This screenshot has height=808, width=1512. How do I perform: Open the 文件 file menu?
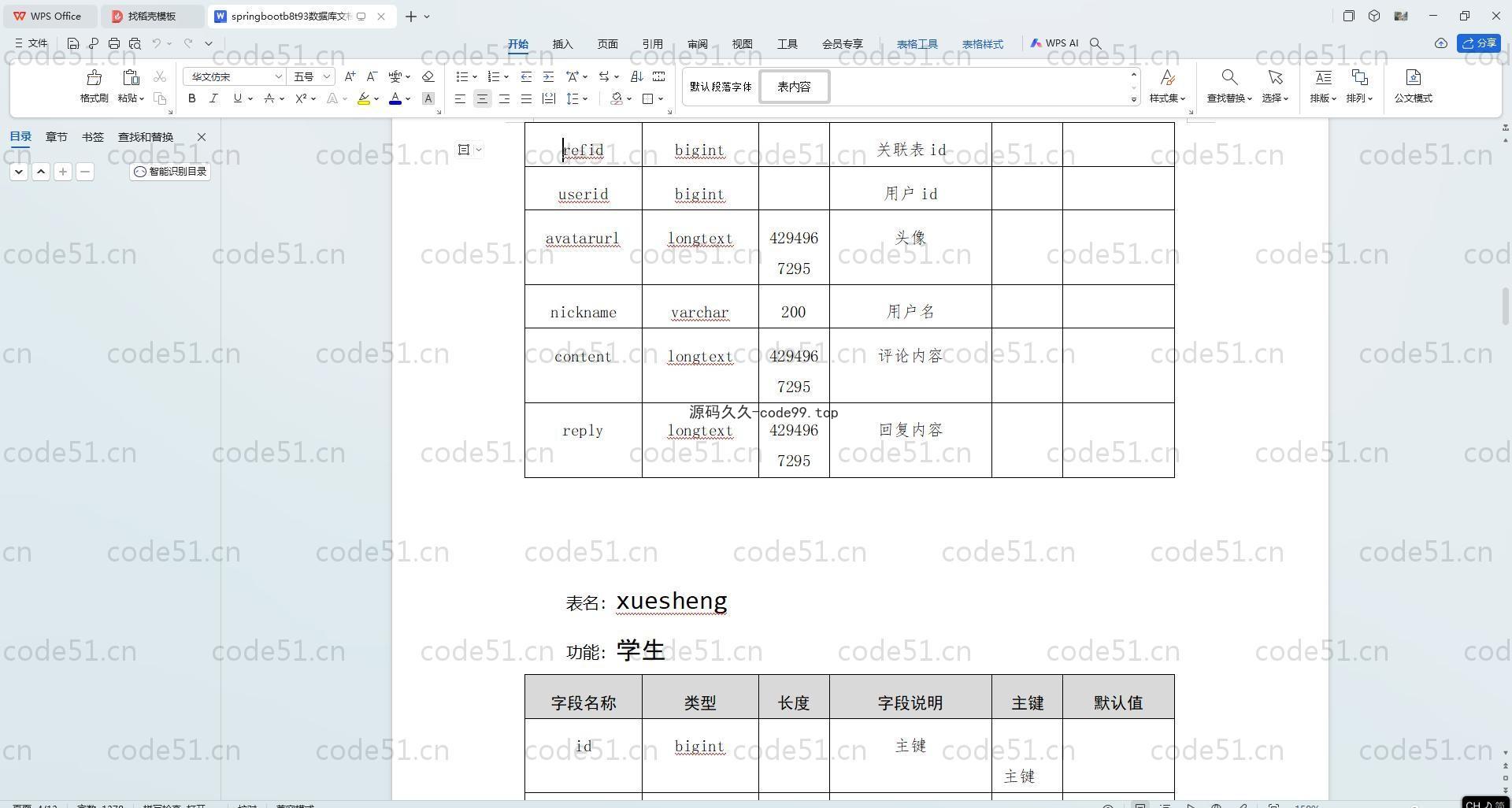(x=31, y=43)
